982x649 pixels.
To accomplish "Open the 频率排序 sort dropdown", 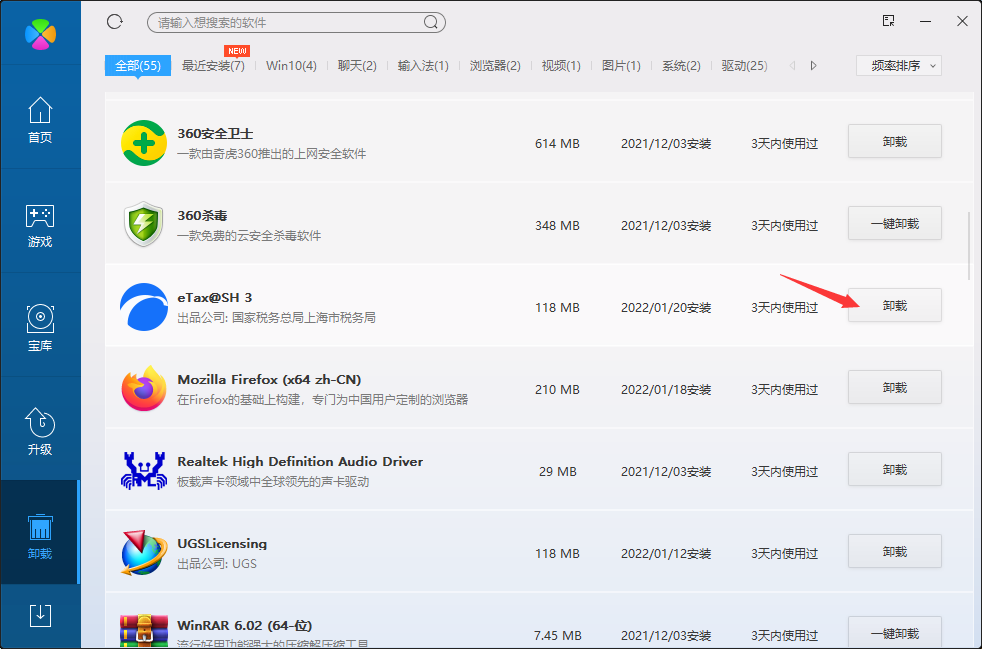I will [899, 66].
